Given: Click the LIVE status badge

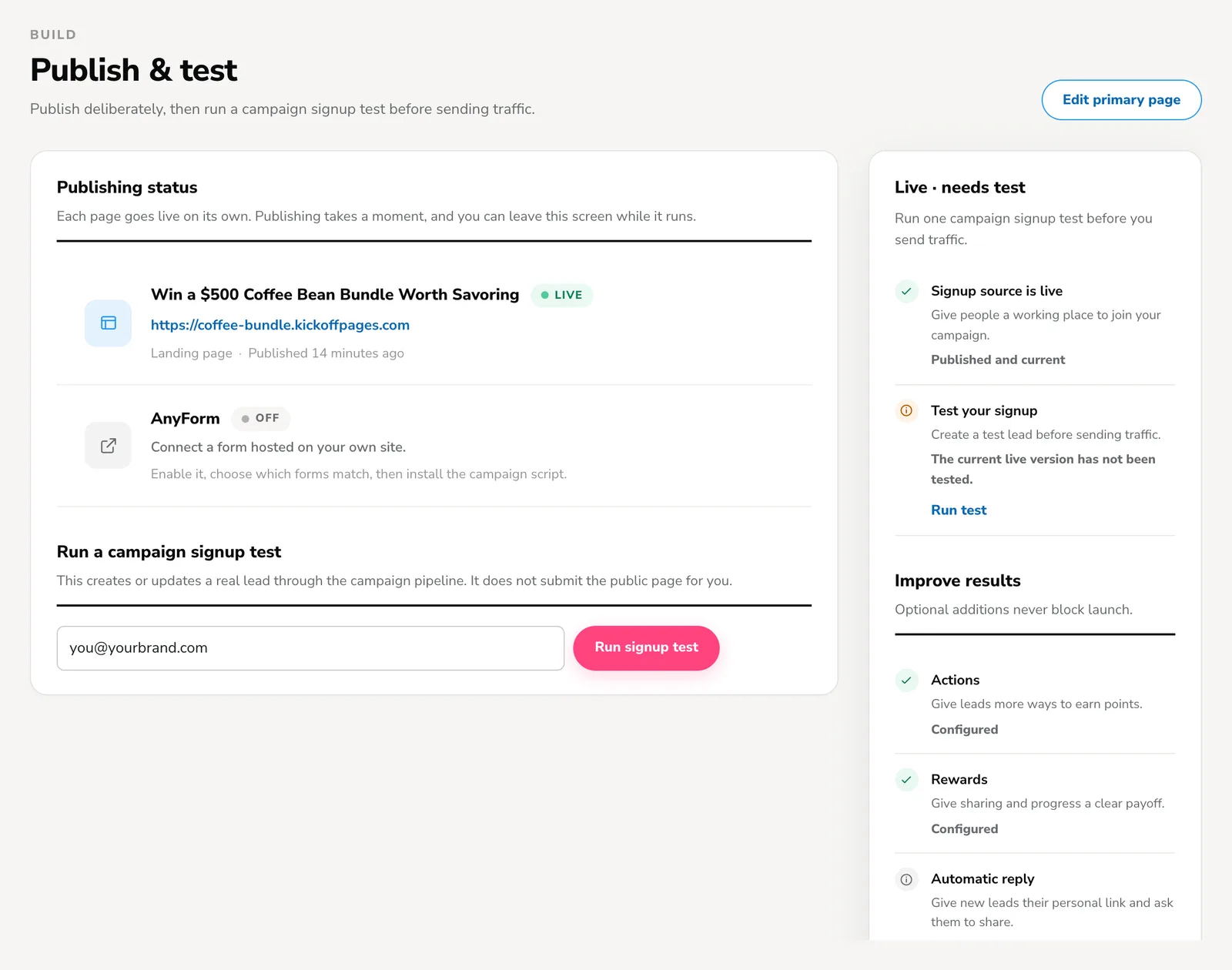Looking at the screenshot, I should click(562, 295).
